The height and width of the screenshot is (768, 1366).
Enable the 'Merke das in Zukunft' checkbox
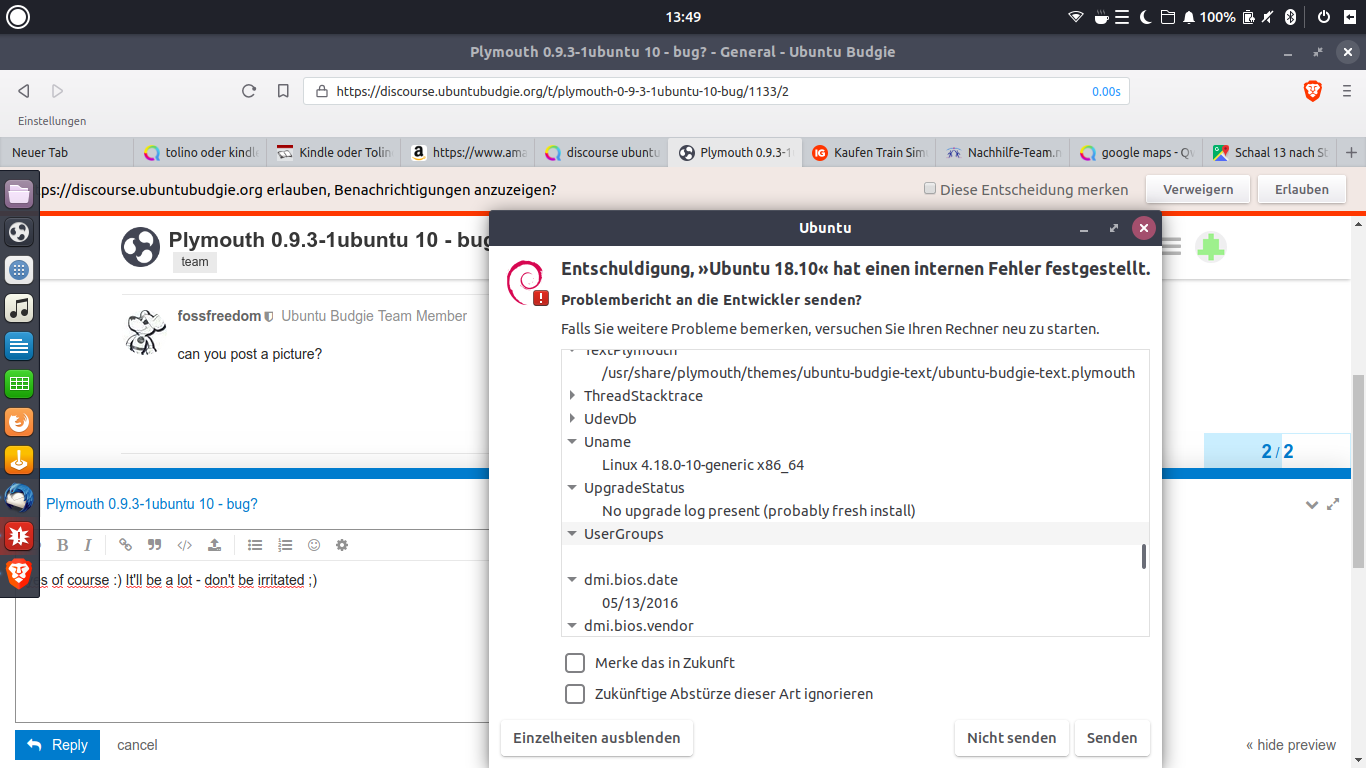click(x=575, y=663)
